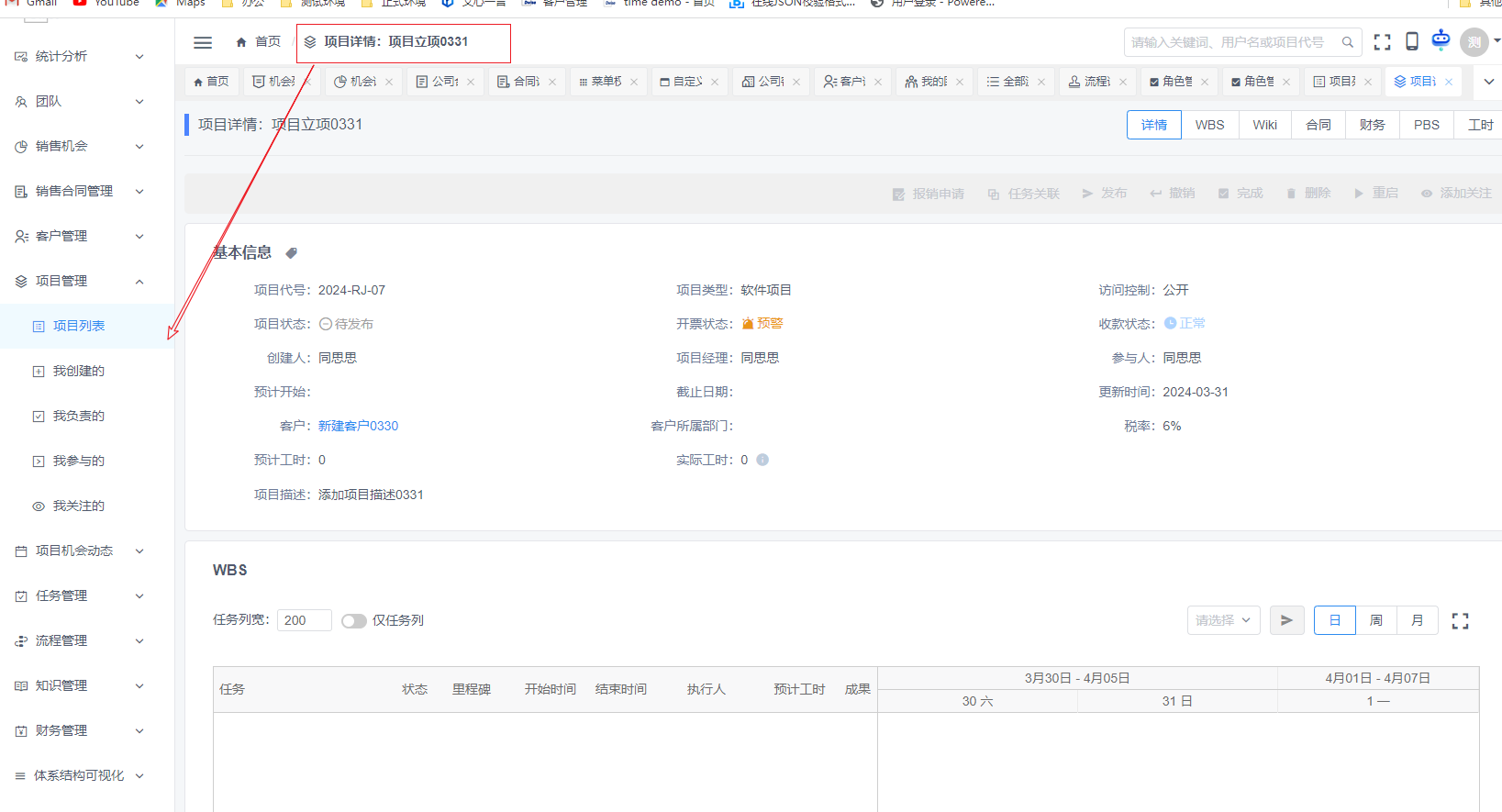Expand WBS chart to fullscreen

point(1460,621)
